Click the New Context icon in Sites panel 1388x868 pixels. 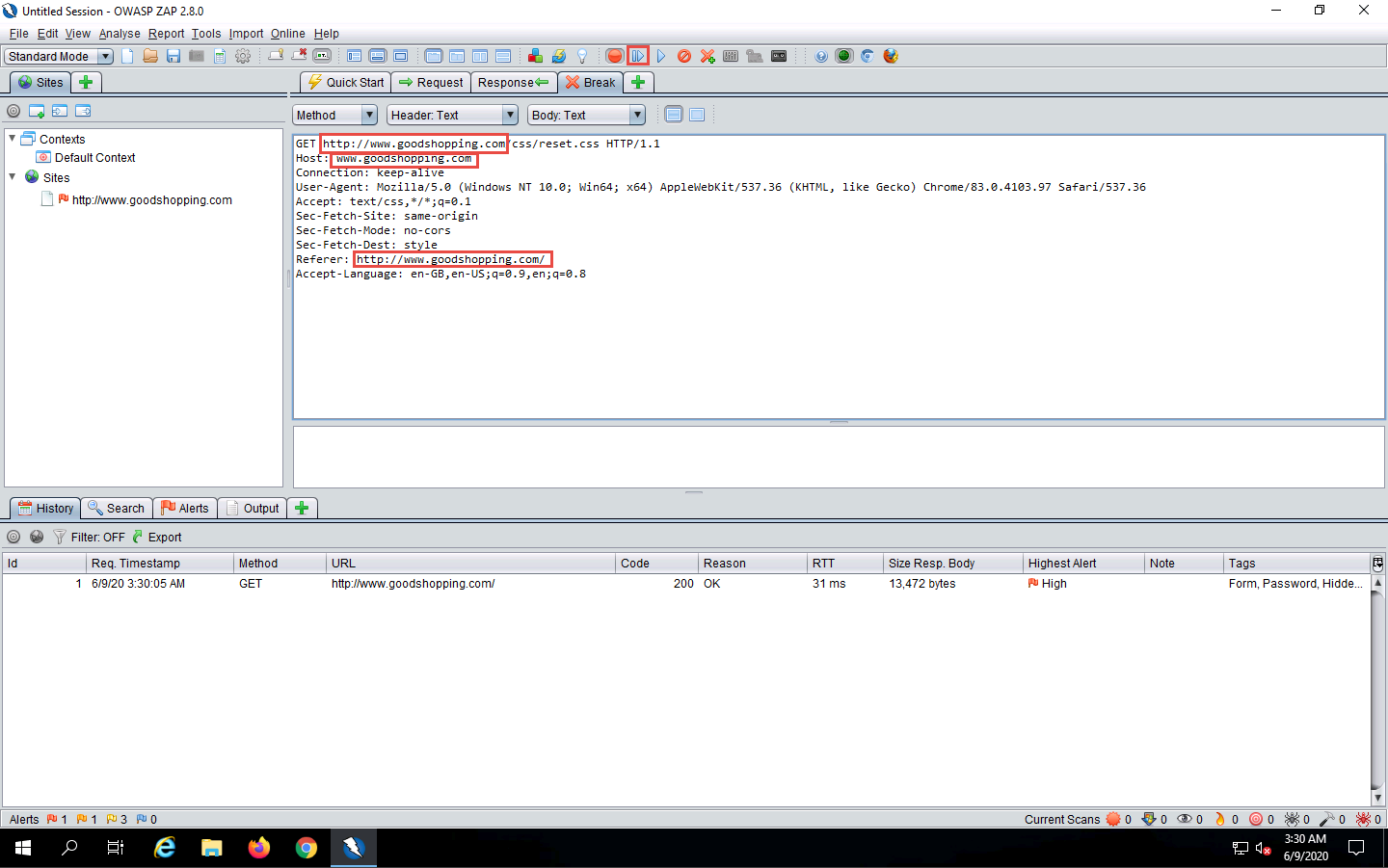tap(37, 111)
